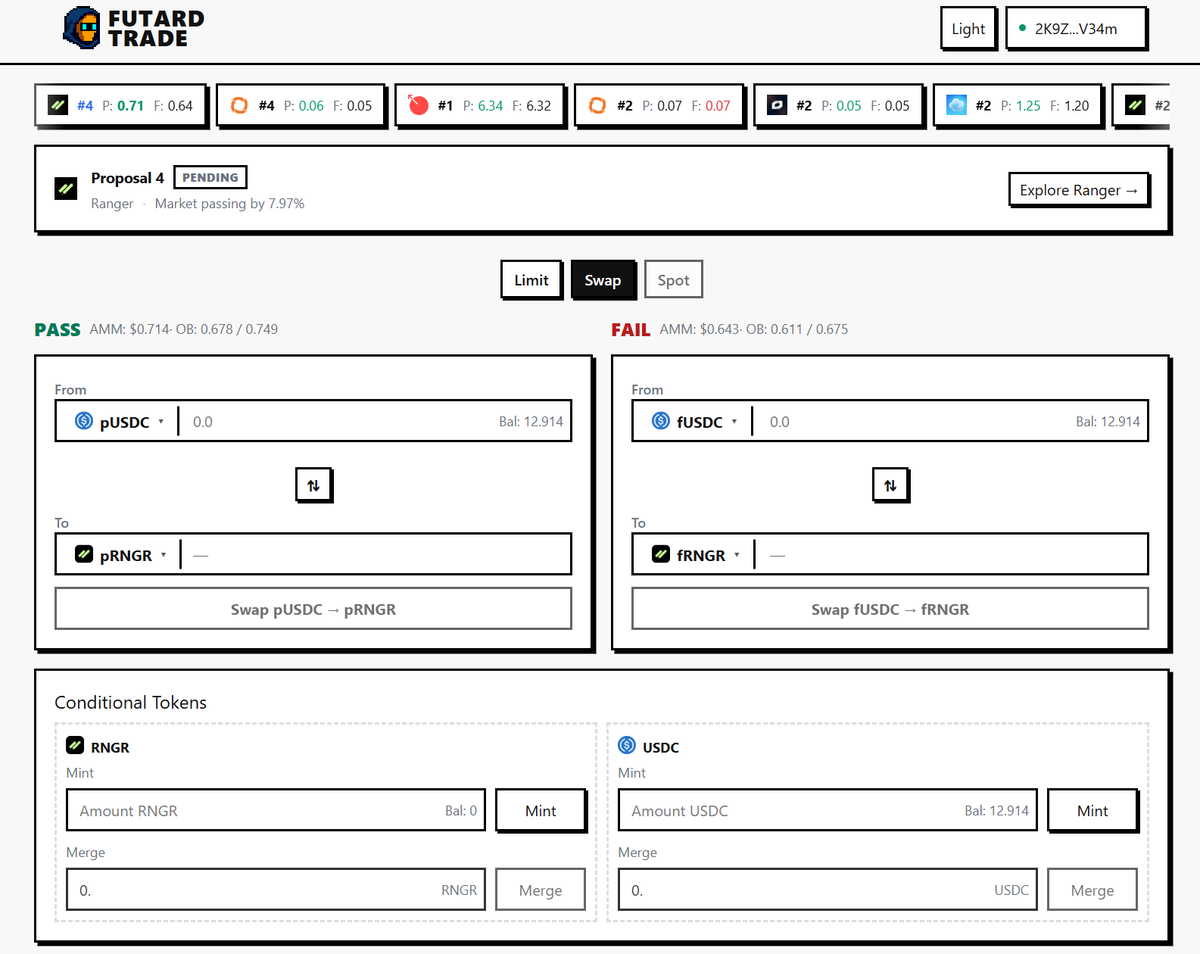Click the Proposal 4 title

point(128,178)
